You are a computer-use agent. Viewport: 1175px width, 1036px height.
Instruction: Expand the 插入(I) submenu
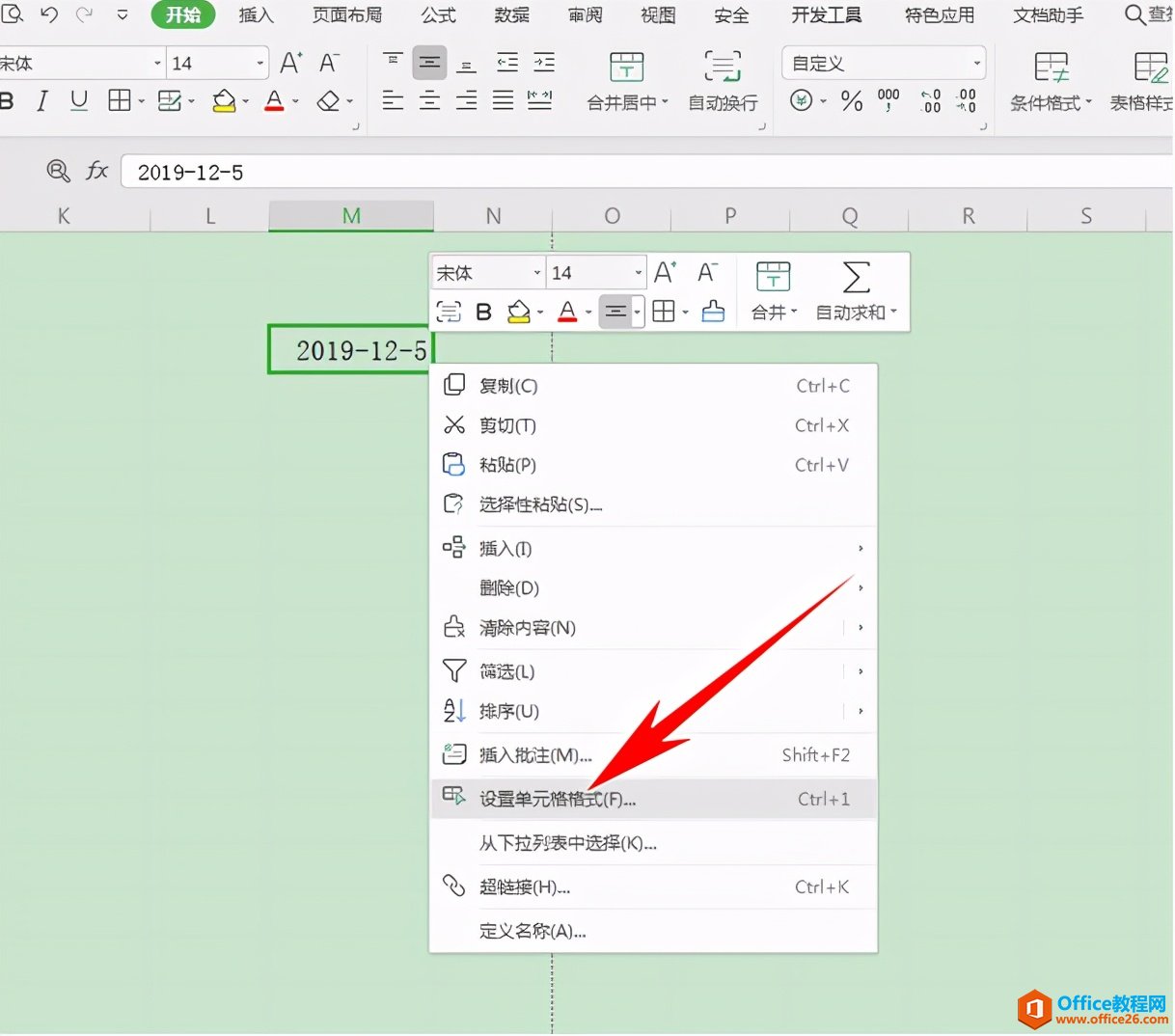pos(653,548)
